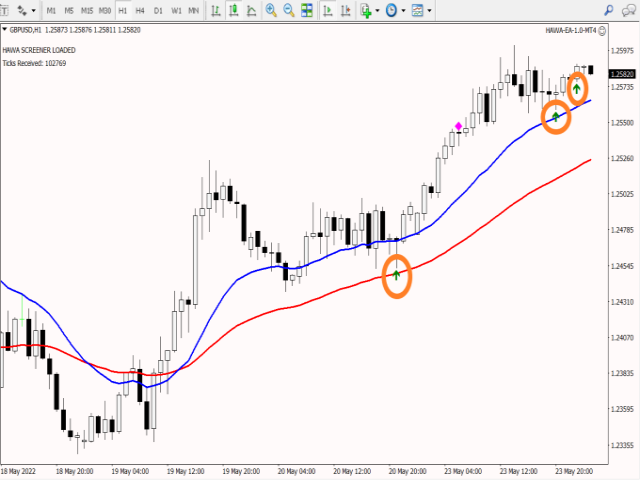
Task: Click the HAWA-EA smiley face icon
Action: pyautogui.click(x=602, y=31)
